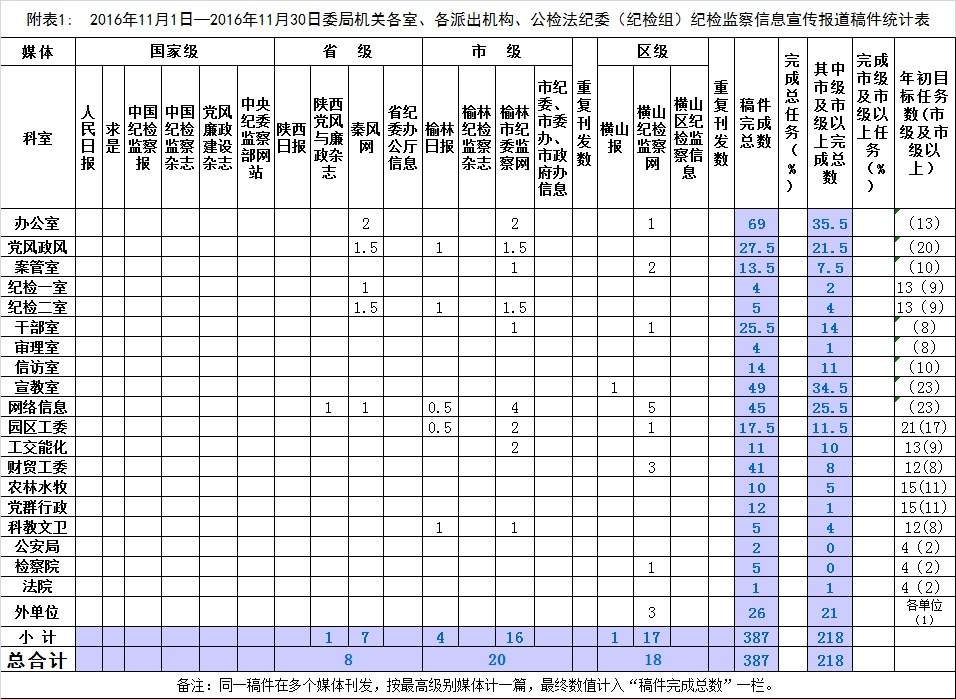Click the 审理室 row label
This screenshot has width=956, height=699.
point(38,347)
